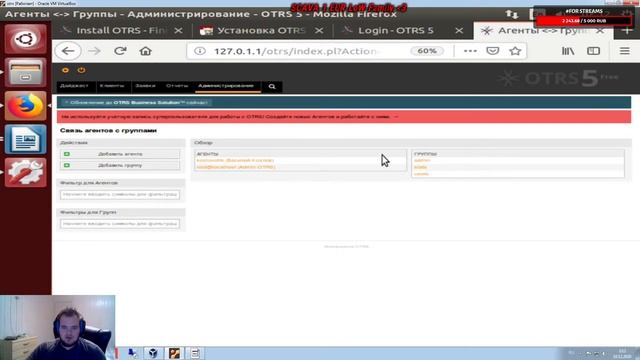Click green plus icon for adding an agent

pyautogui.click(x=67, y=154)
